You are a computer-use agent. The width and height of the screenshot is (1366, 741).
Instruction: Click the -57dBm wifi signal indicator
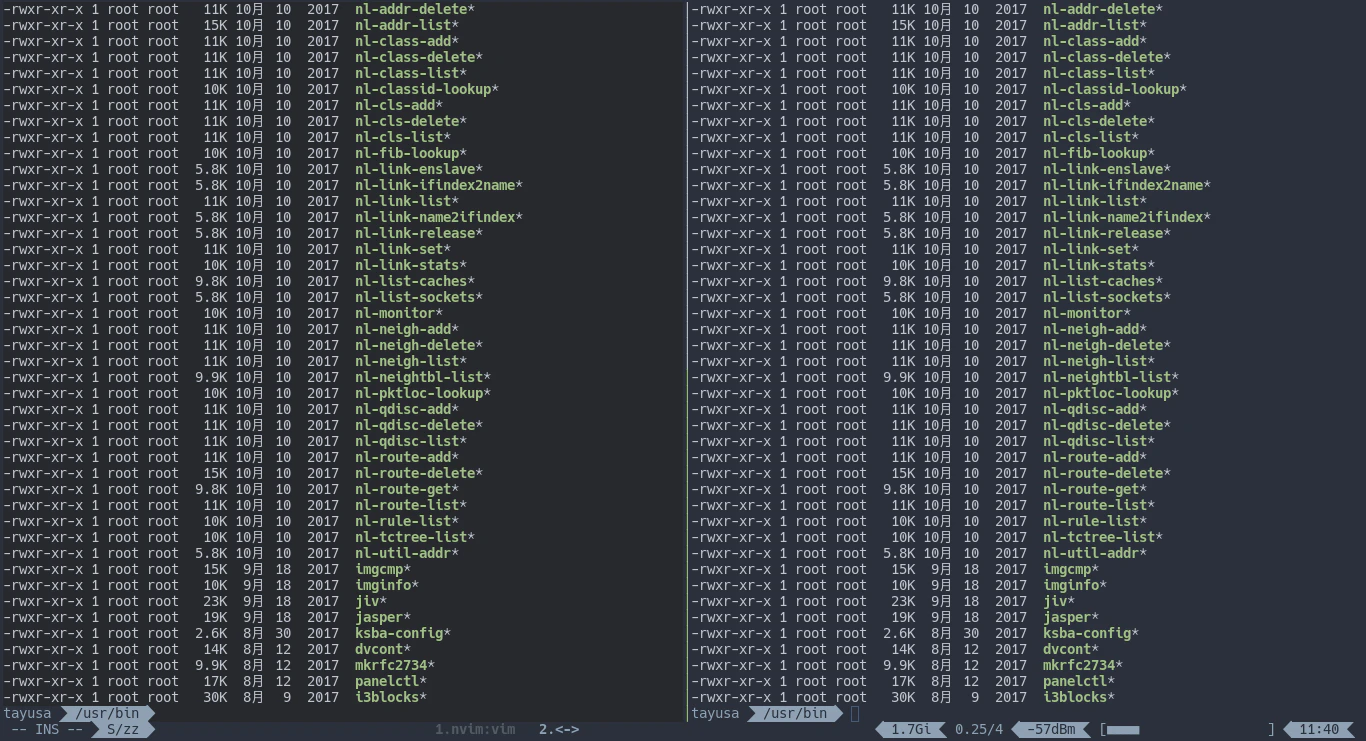[x=1050, y=729]
